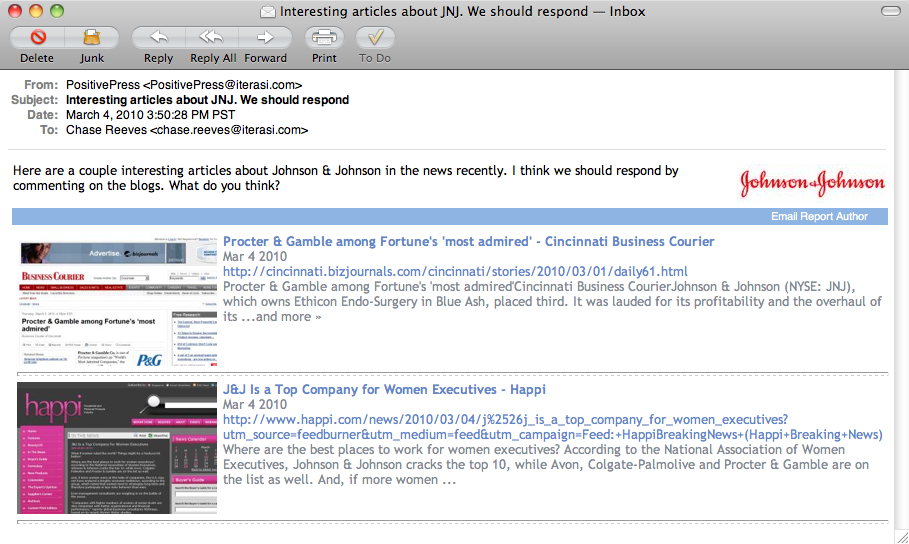Viewport: 909px width, 544px height.
Task: Click the Happi website thumbnail
Action: (x=117, y=448)
